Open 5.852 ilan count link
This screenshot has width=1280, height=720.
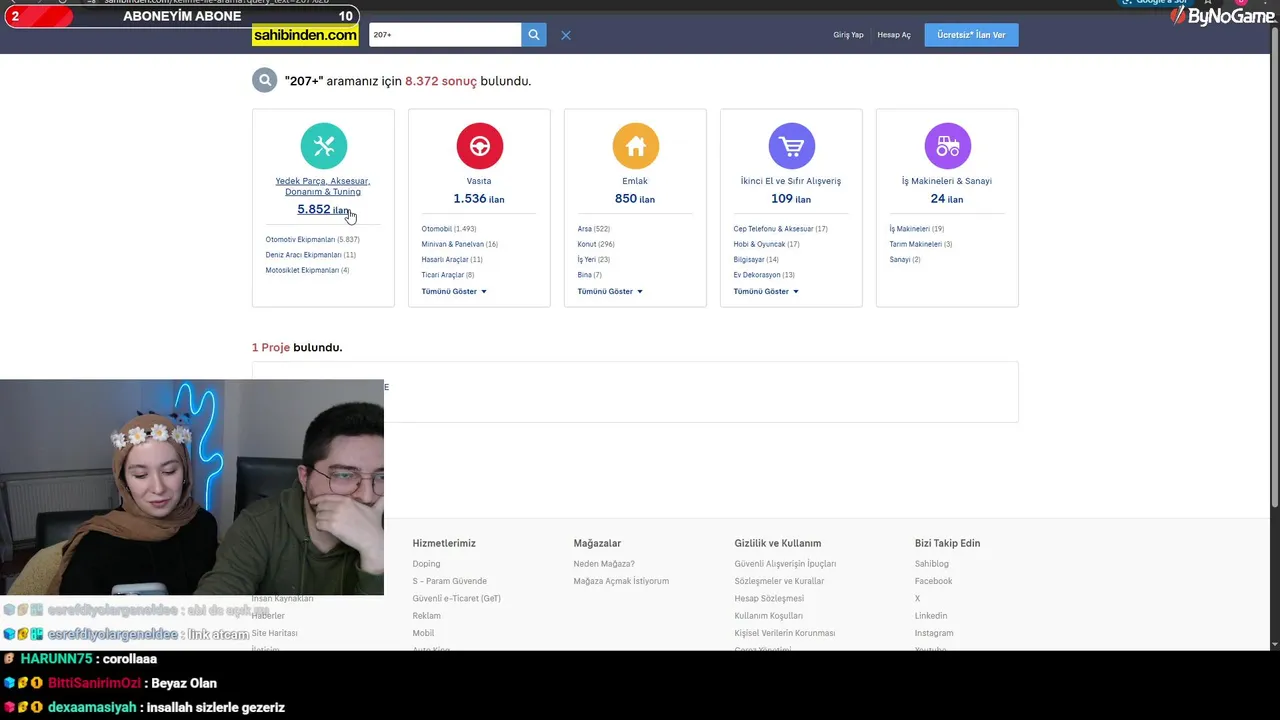[323, 210]
